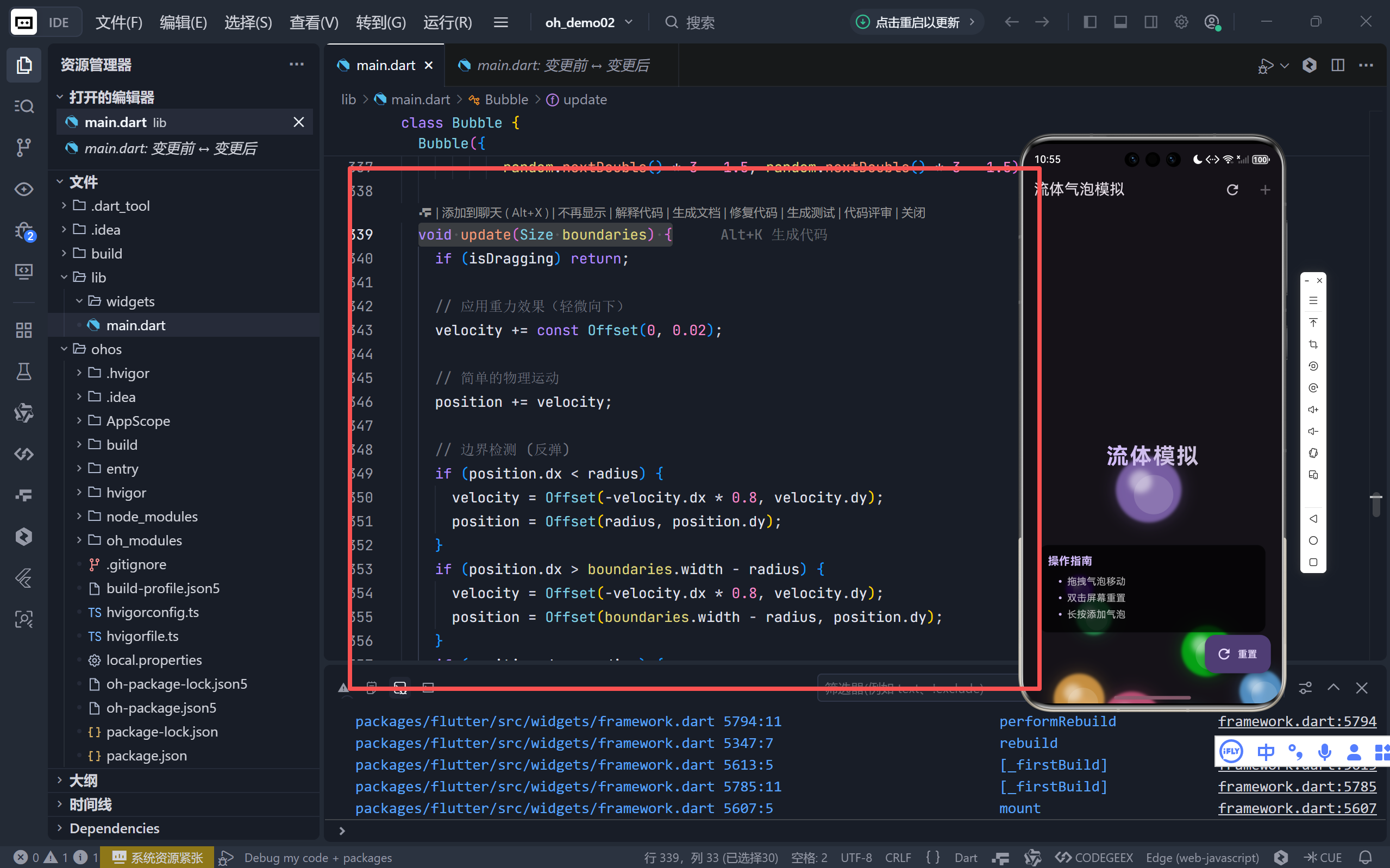Click the CODEGEEX status bar item
The width and height of the screenshot is (1390, 868).
pyautogui.click(x=1094, y=857)
